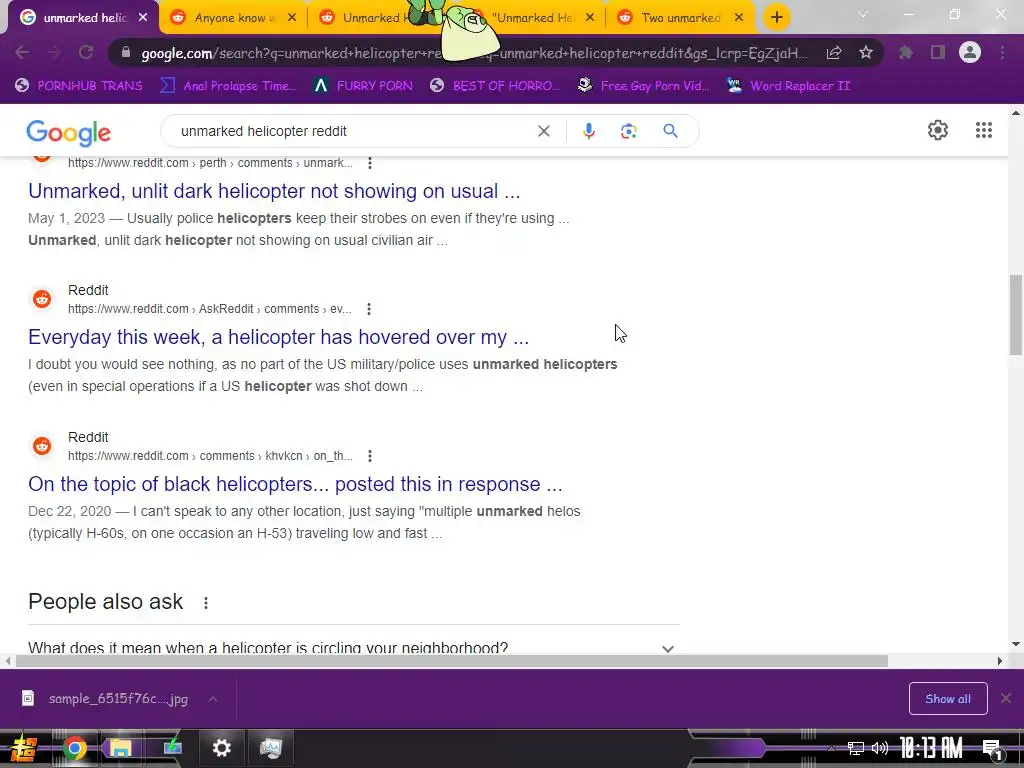Click the Start button on taskbar
1024x768 pixels.
(x=23, y=748)
